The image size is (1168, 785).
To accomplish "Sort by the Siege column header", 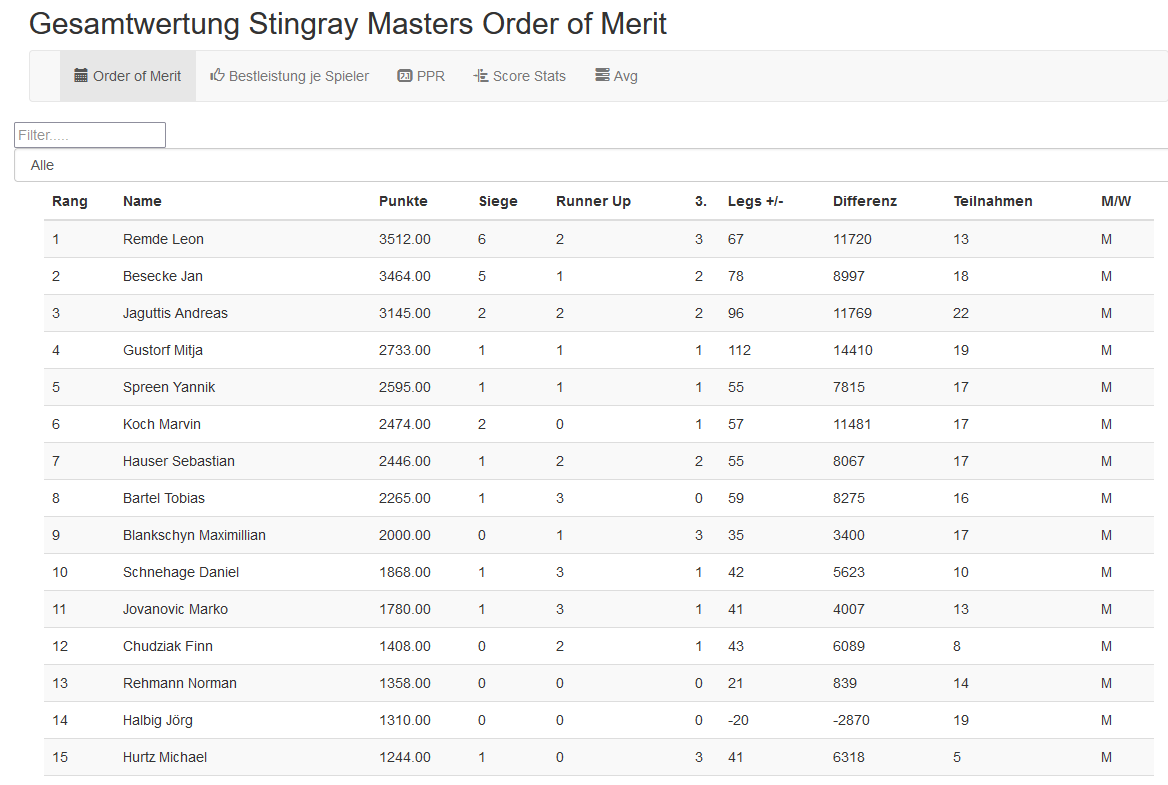I will [x=498, y=201].
